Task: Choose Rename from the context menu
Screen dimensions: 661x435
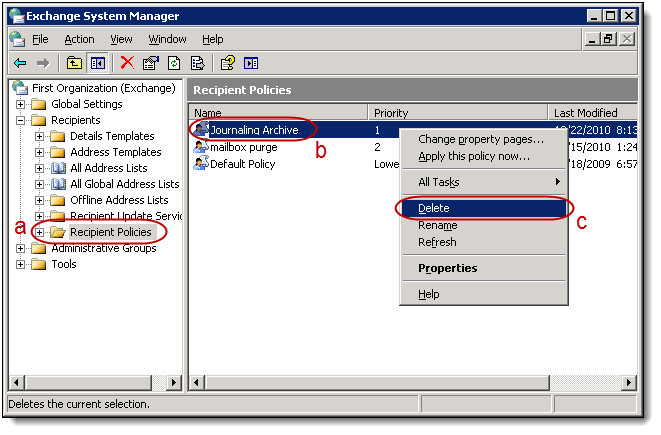Action: (x=484, y=226)
